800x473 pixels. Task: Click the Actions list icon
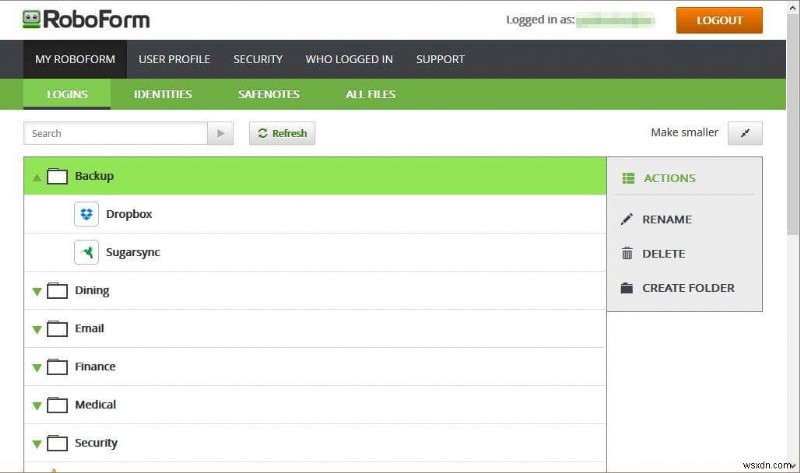coord(628,178)
